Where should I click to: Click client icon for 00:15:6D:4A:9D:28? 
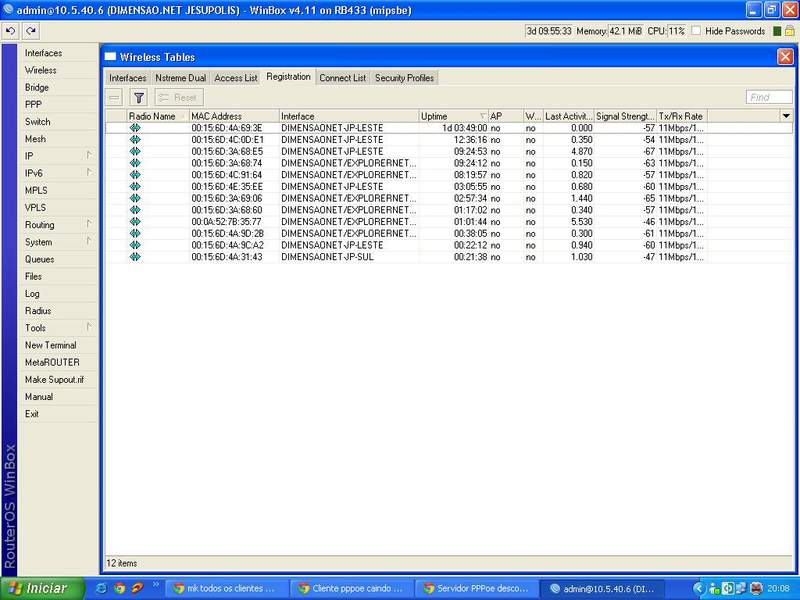(135, 234)
